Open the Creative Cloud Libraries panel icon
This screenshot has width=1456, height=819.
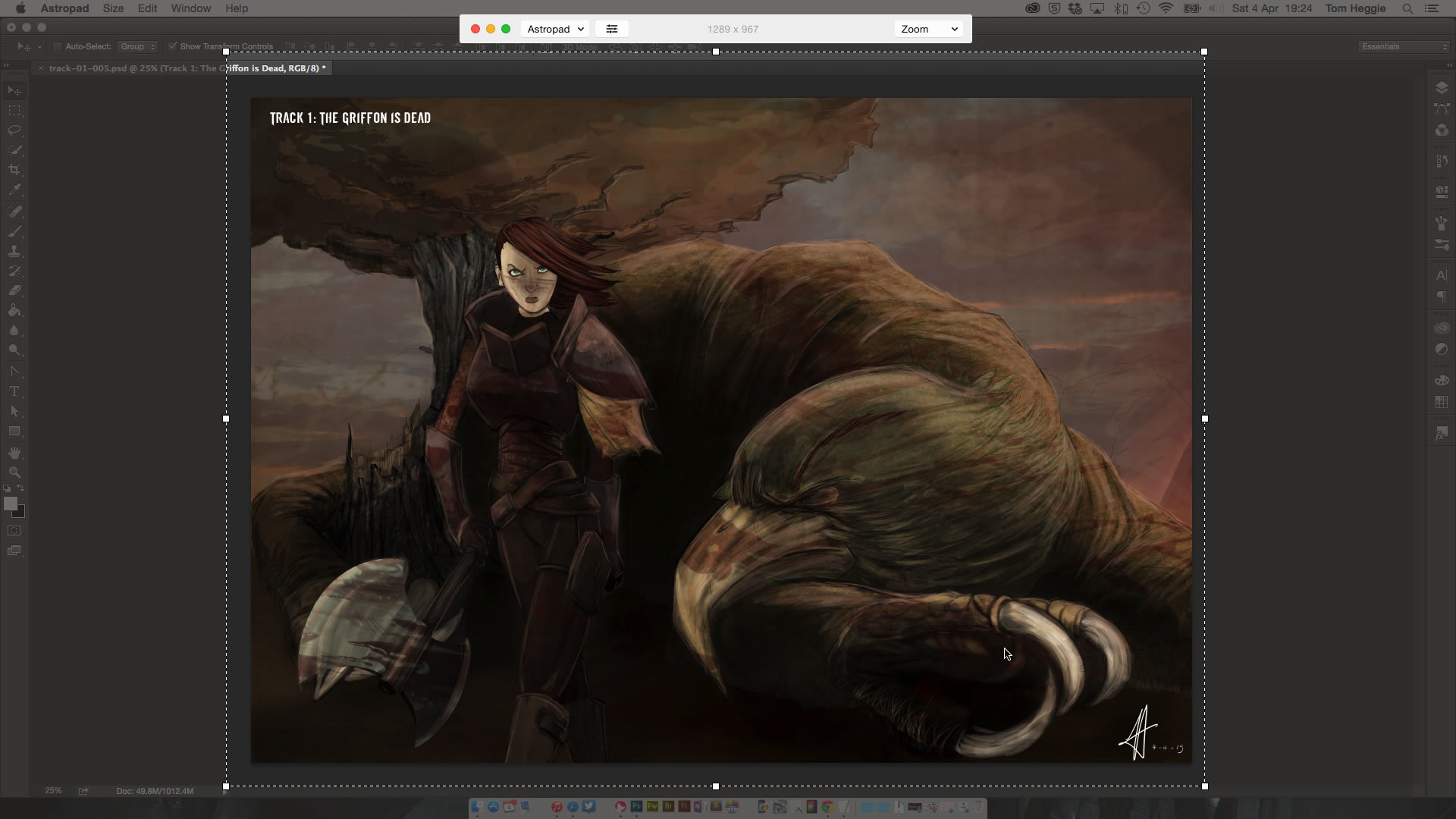1442,328
